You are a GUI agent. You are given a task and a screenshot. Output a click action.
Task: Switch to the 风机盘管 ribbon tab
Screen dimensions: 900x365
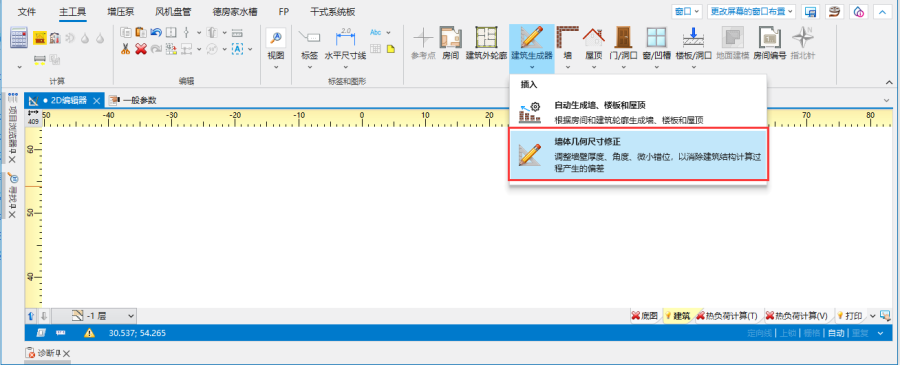[x=173, y=11]
